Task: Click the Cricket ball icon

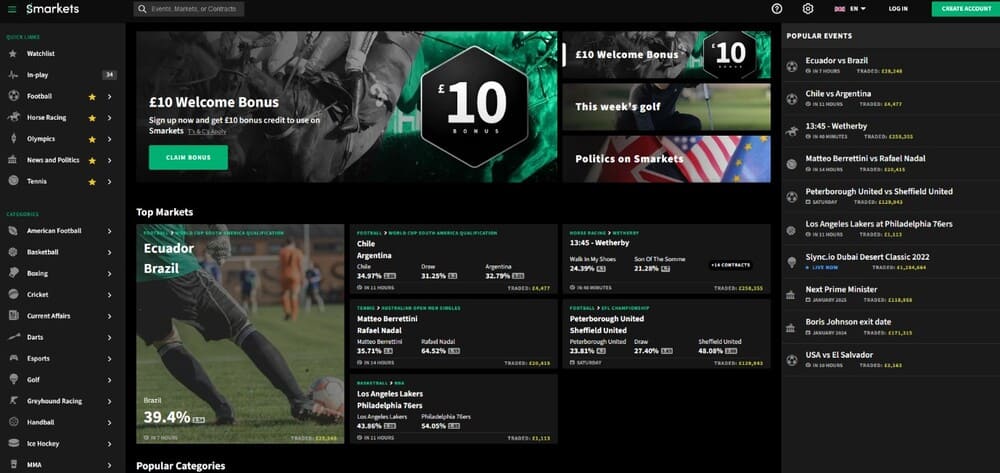Action: [13, 295]
